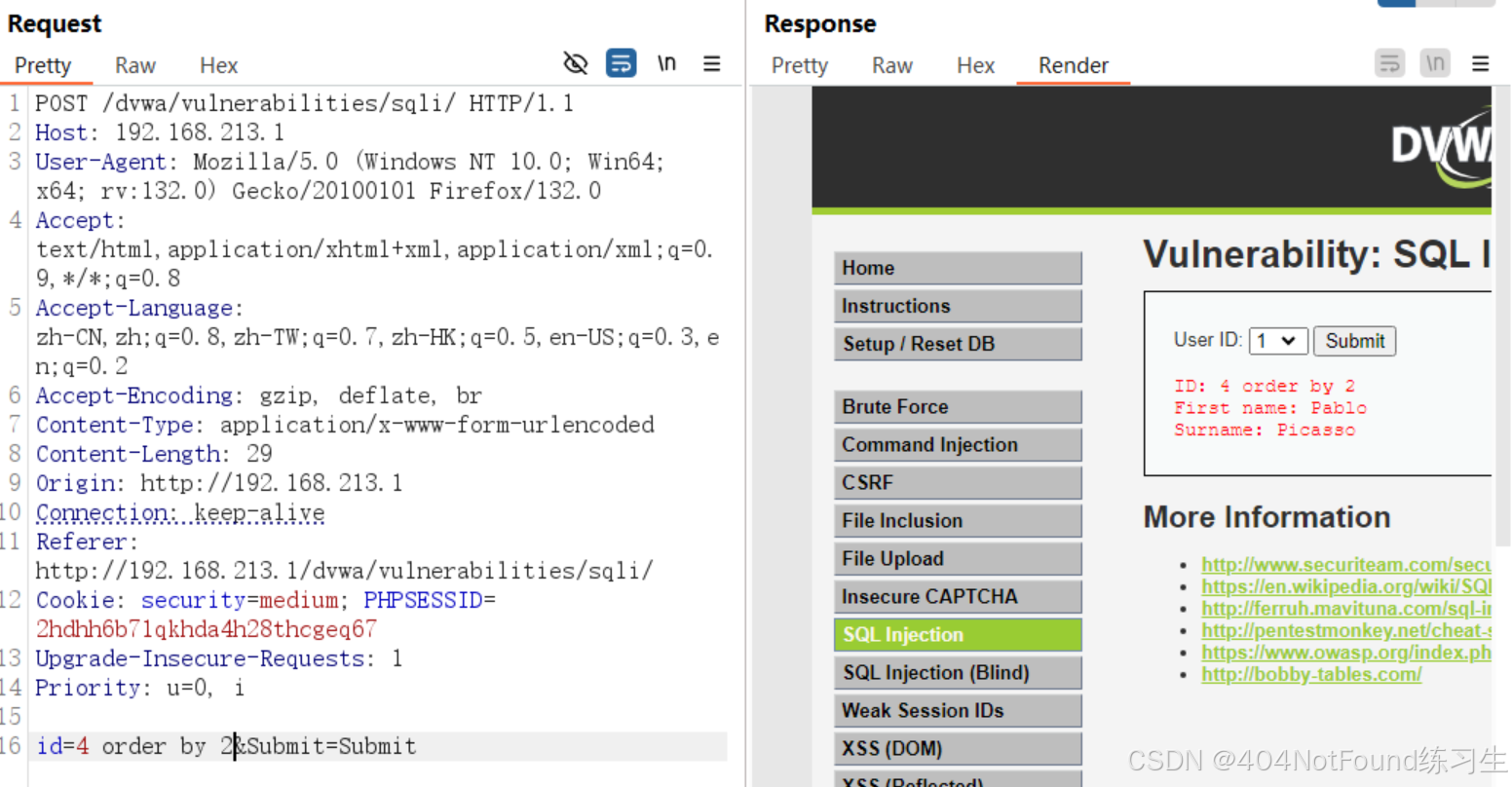
Task: Click the DVWA logo in rendered page
Action: pos(1441,148)
